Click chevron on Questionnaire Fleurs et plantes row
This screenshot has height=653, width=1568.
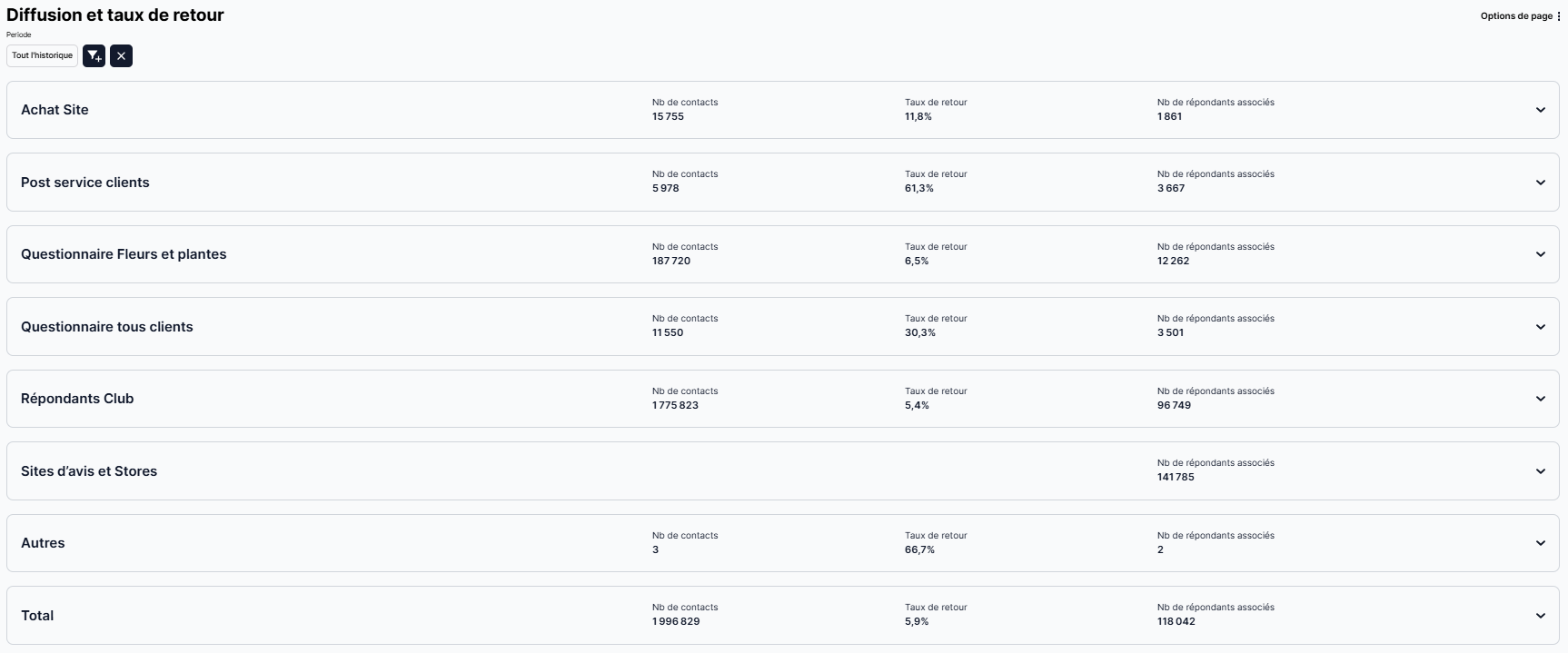pos(1540,254)
